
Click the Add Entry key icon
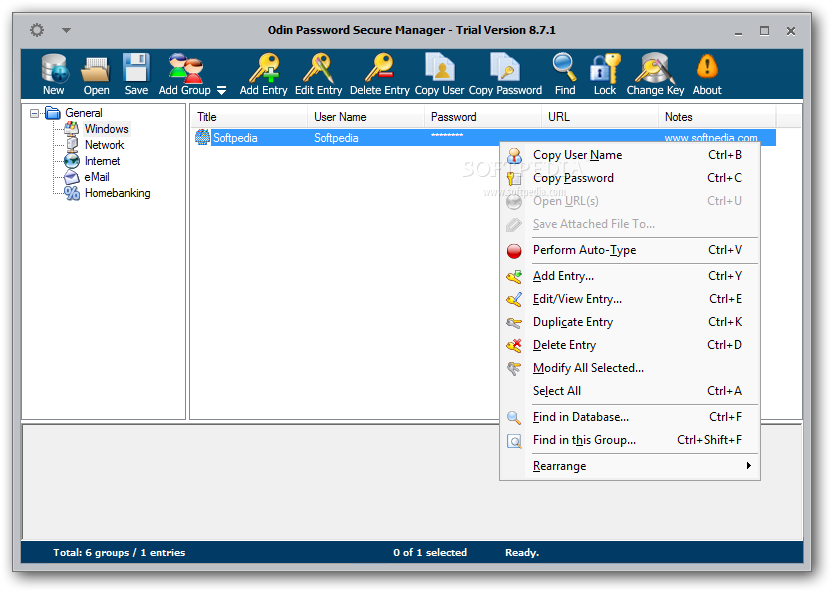coord(263,74)
